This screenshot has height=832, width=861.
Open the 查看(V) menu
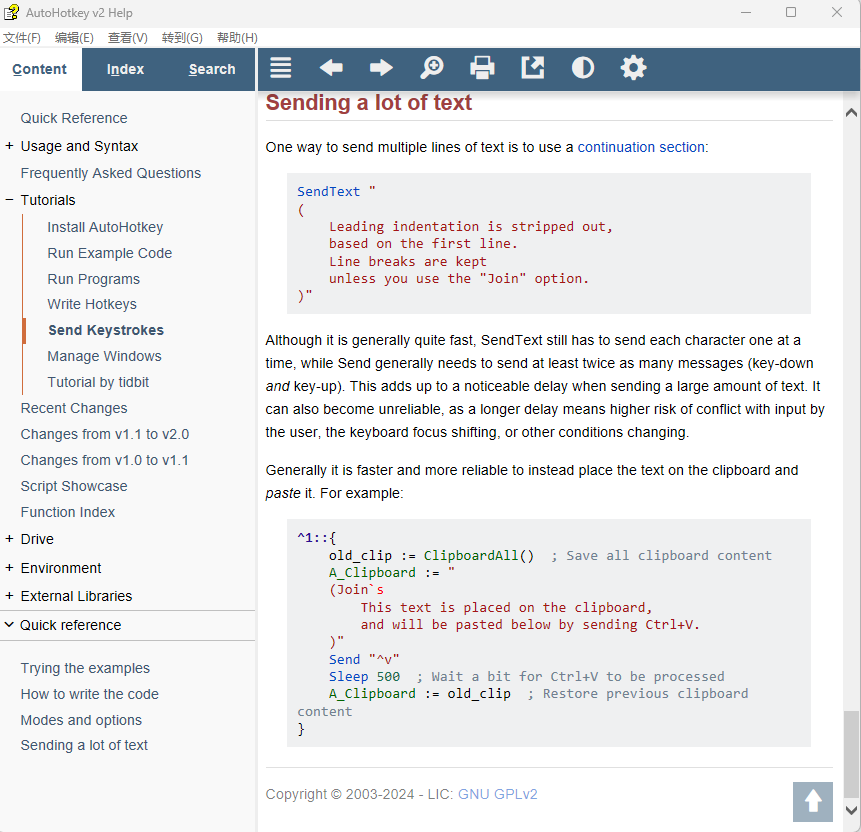click(127, 38)
